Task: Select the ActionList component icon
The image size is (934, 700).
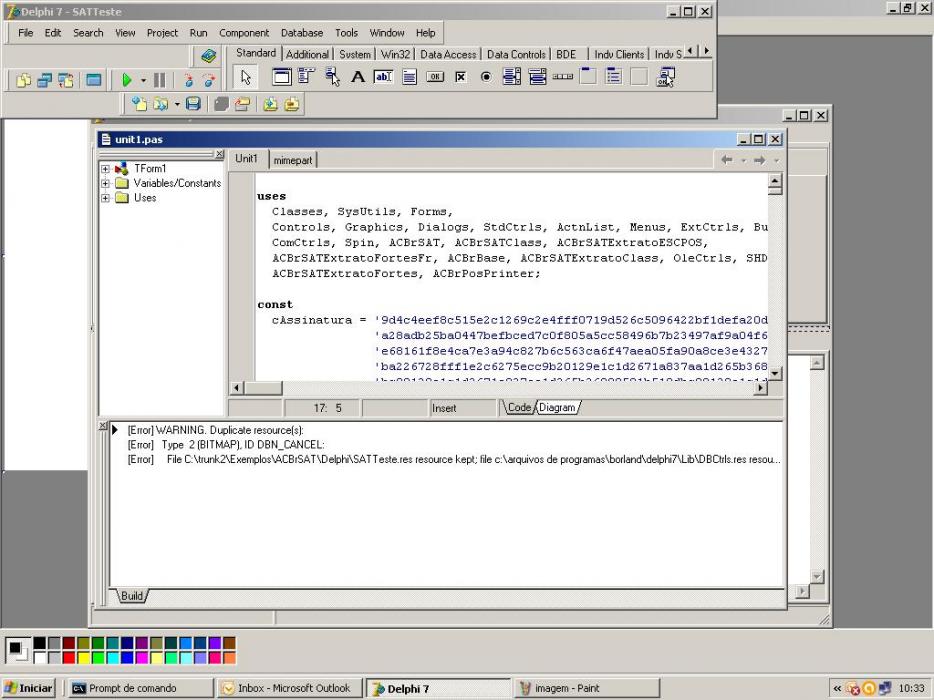Action: (665, 76)
